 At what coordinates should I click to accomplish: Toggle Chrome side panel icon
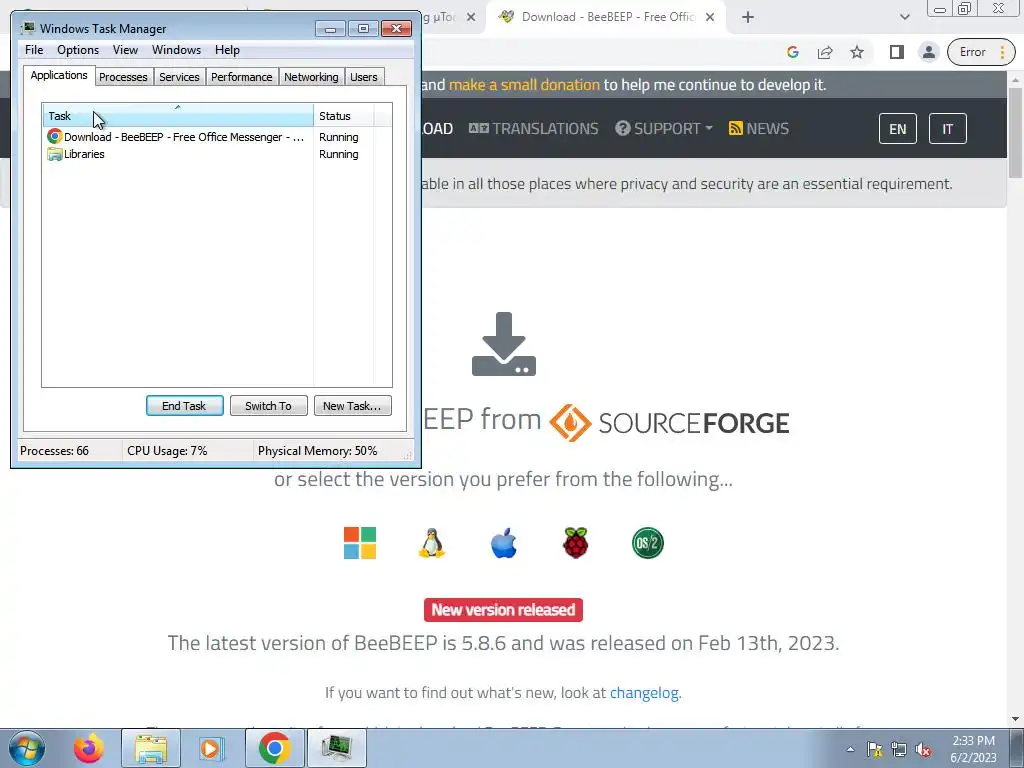coord(897,52)
